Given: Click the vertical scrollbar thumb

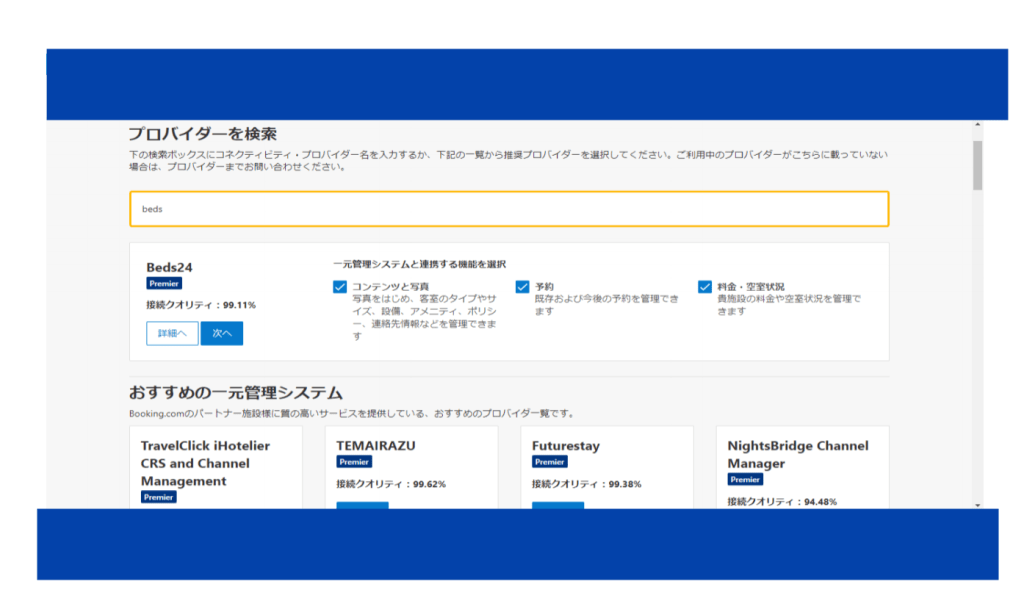Looking at the screenshot, I should point(977,165).
